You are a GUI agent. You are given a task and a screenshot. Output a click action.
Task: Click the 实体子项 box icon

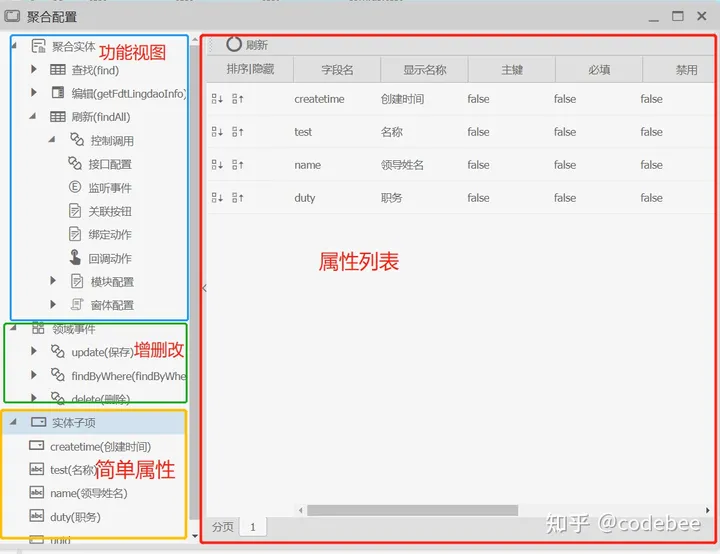click(x=39, y=422)
